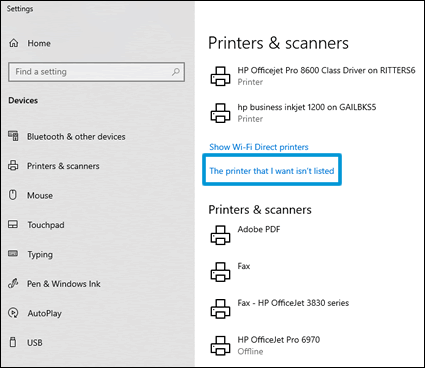
Task: Click the AutoPlay icon in sidebar
Action: pyautogui.click(x=13, y=313)
